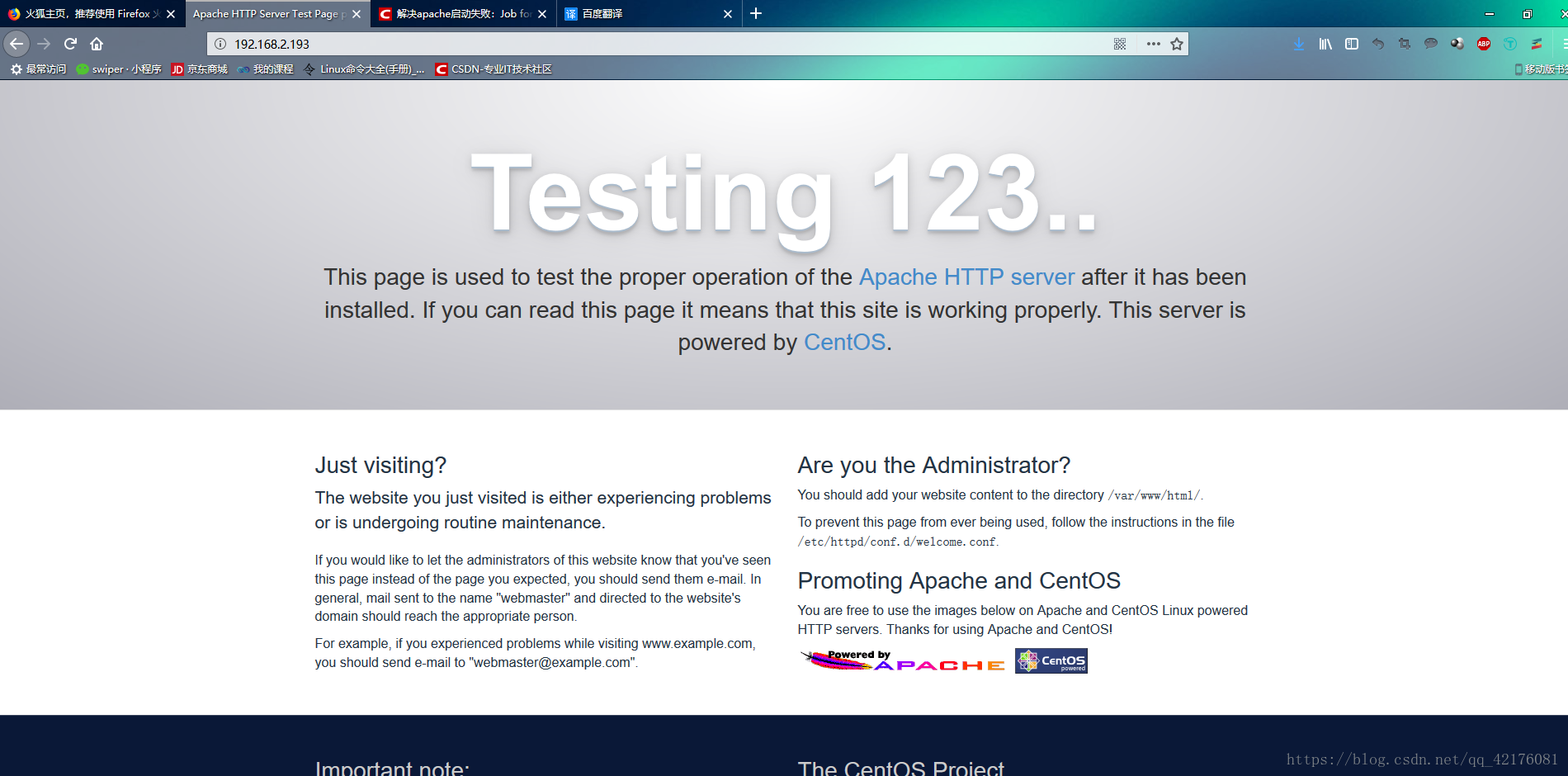Screen dimensions: 1568x776
Task: Click the /var/www/html/ directory text
Action: (x=1154, y=495)
